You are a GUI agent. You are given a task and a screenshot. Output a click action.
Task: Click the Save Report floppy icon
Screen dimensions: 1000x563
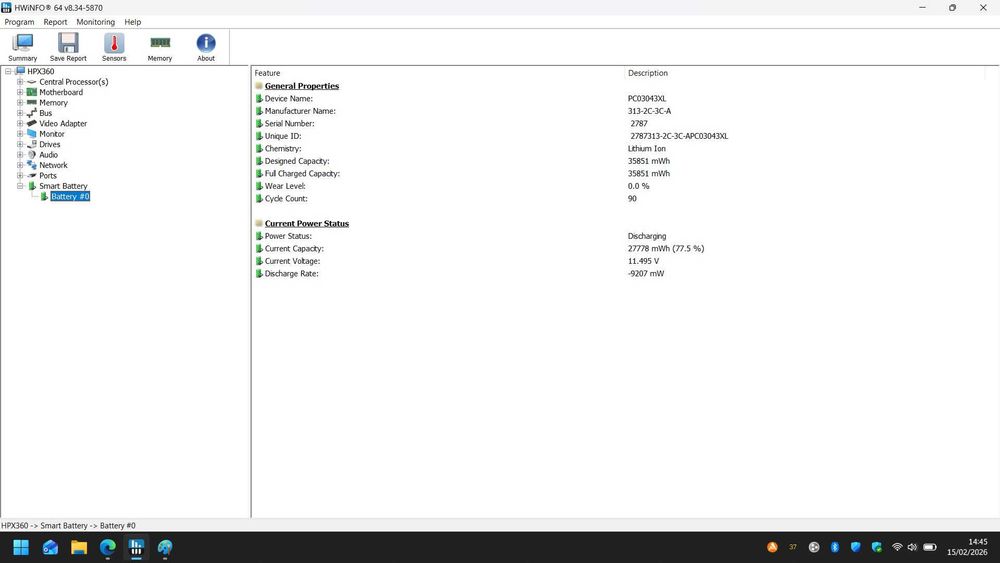point(68,43)
